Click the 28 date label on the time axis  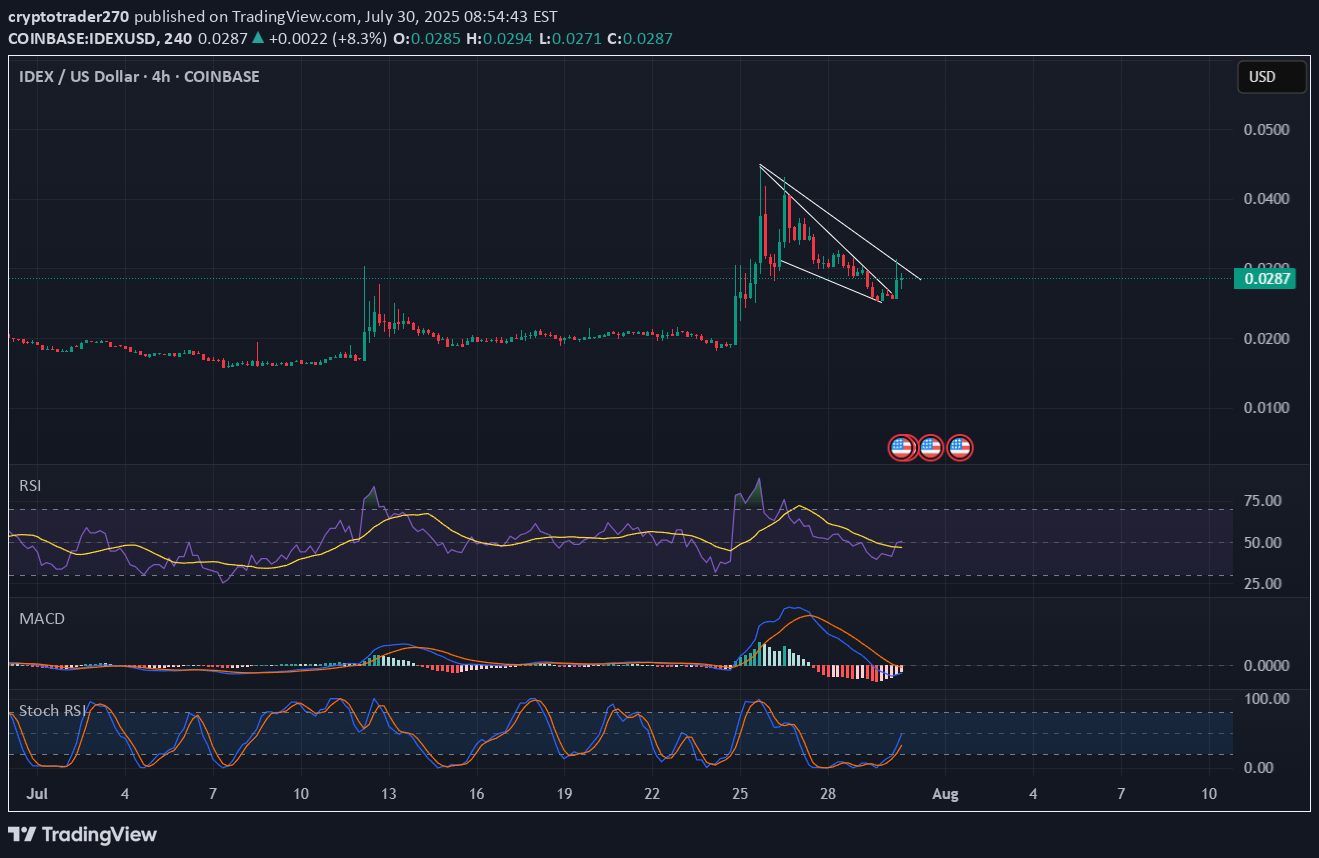tap(828, 794)
